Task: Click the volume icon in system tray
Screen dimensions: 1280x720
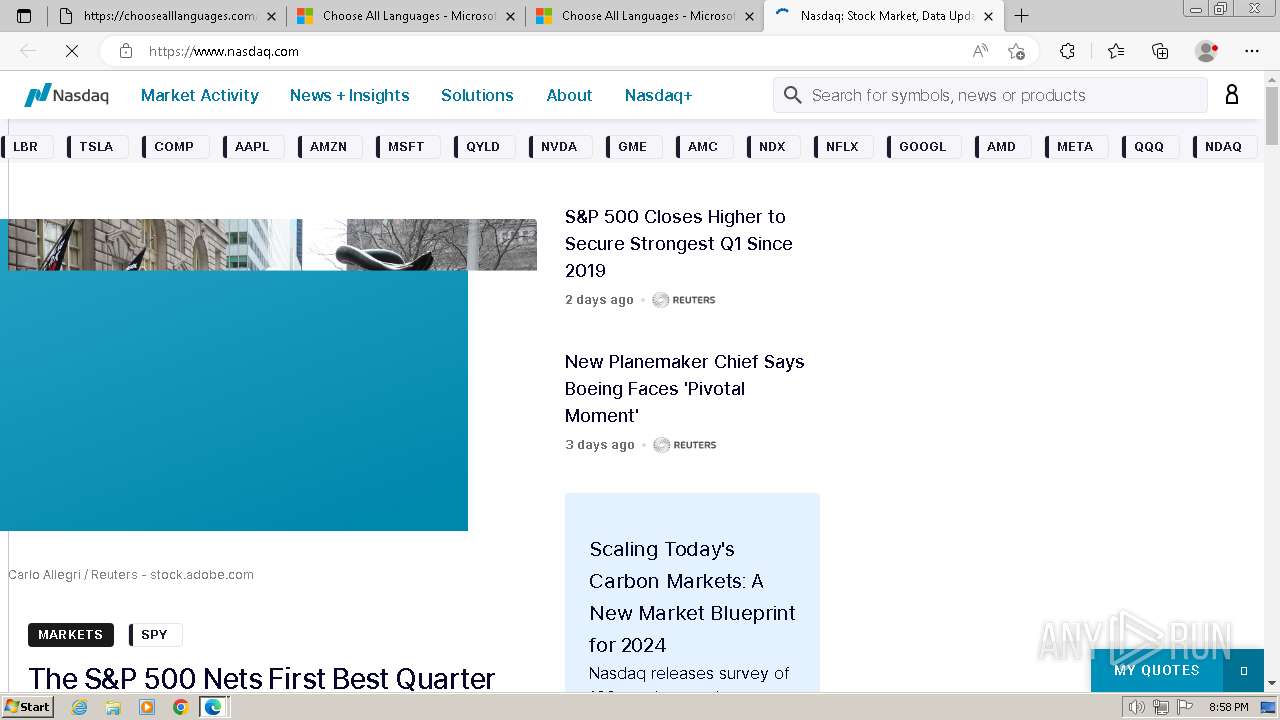Action: click(1137, 707)
